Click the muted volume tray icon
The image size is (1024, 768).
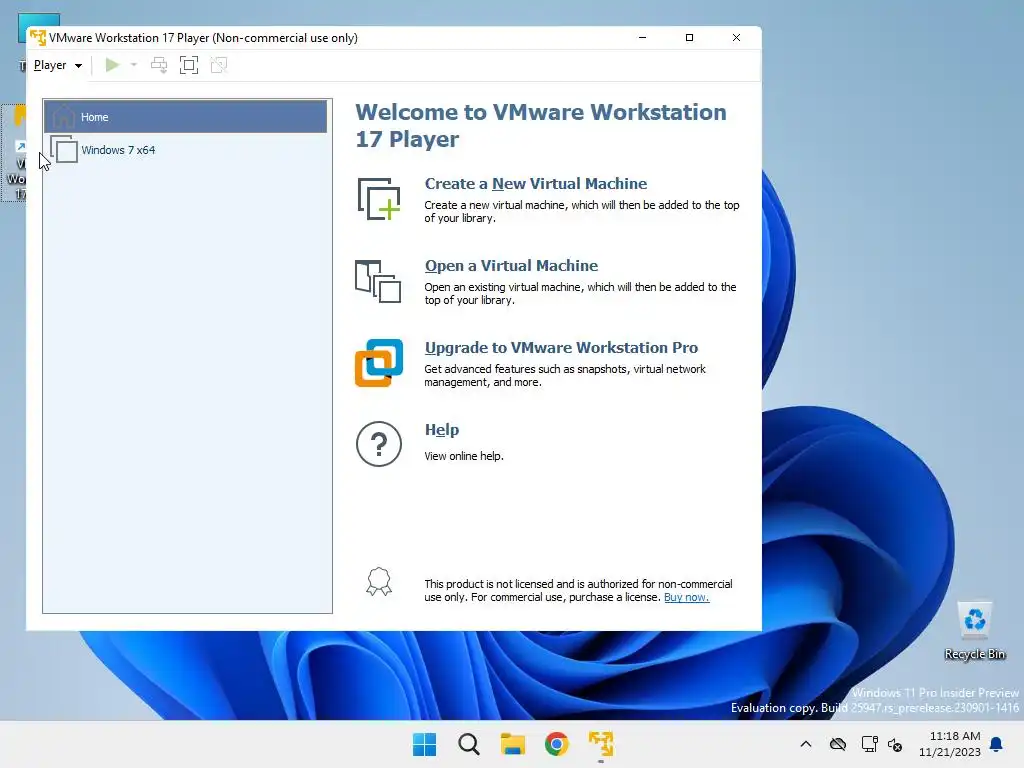(895, 744)
